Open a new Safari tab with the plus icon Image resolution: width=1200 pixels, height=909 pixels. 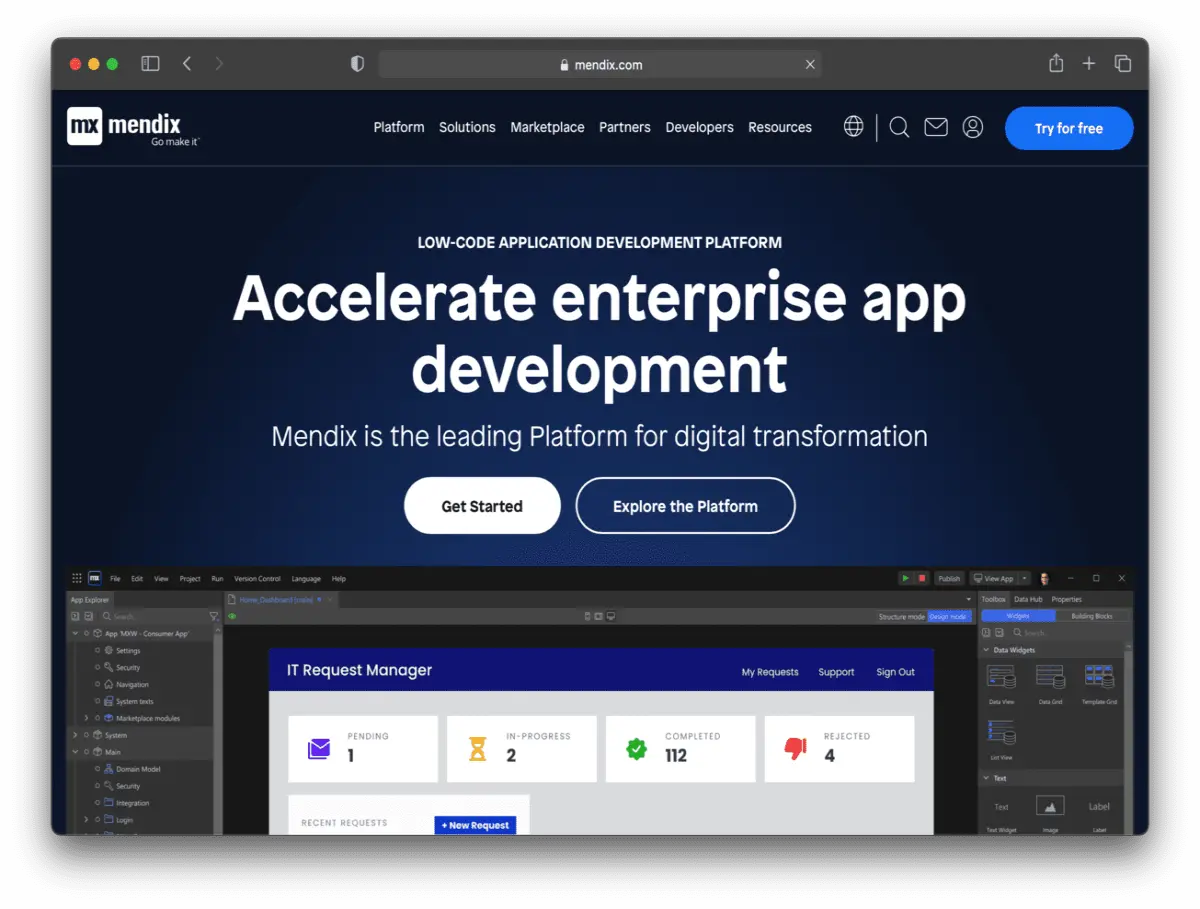[1089, 64]
